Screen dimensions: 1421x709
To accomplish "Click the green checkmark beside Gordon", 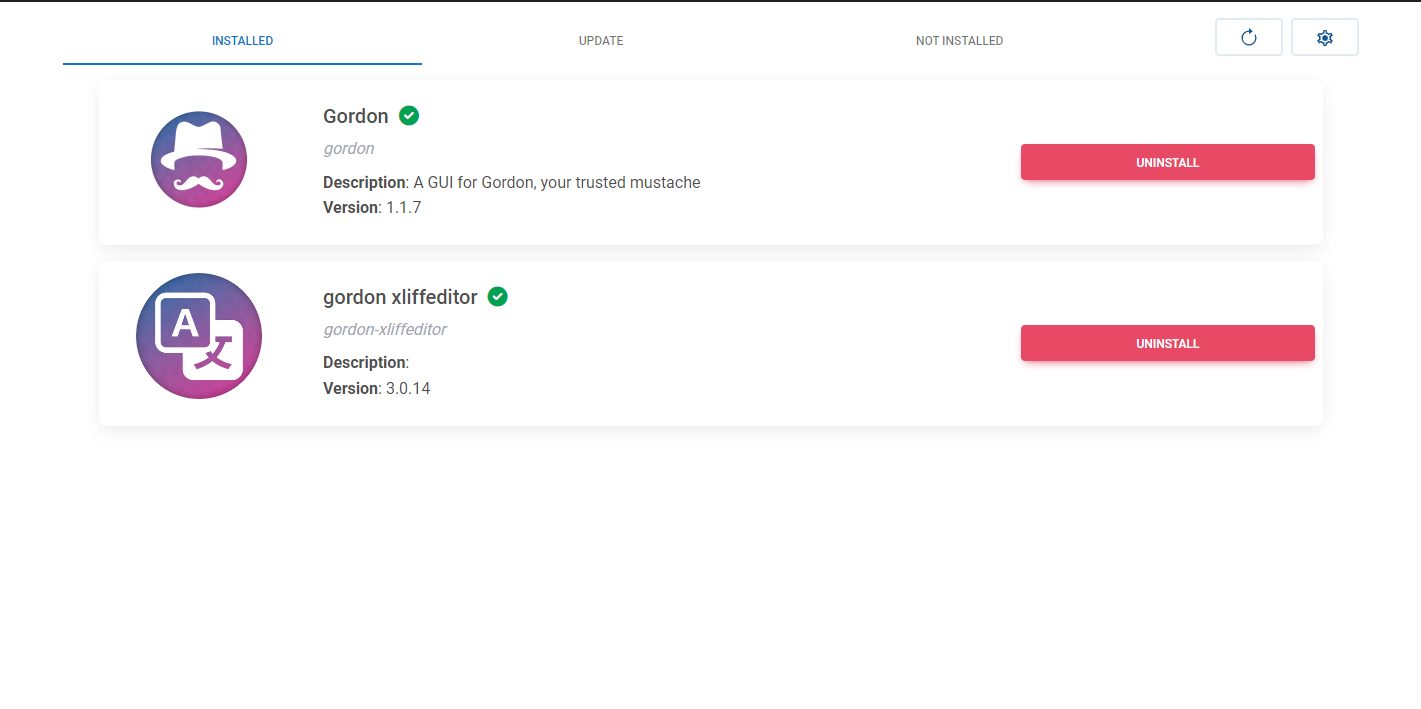I will [409, 116].
